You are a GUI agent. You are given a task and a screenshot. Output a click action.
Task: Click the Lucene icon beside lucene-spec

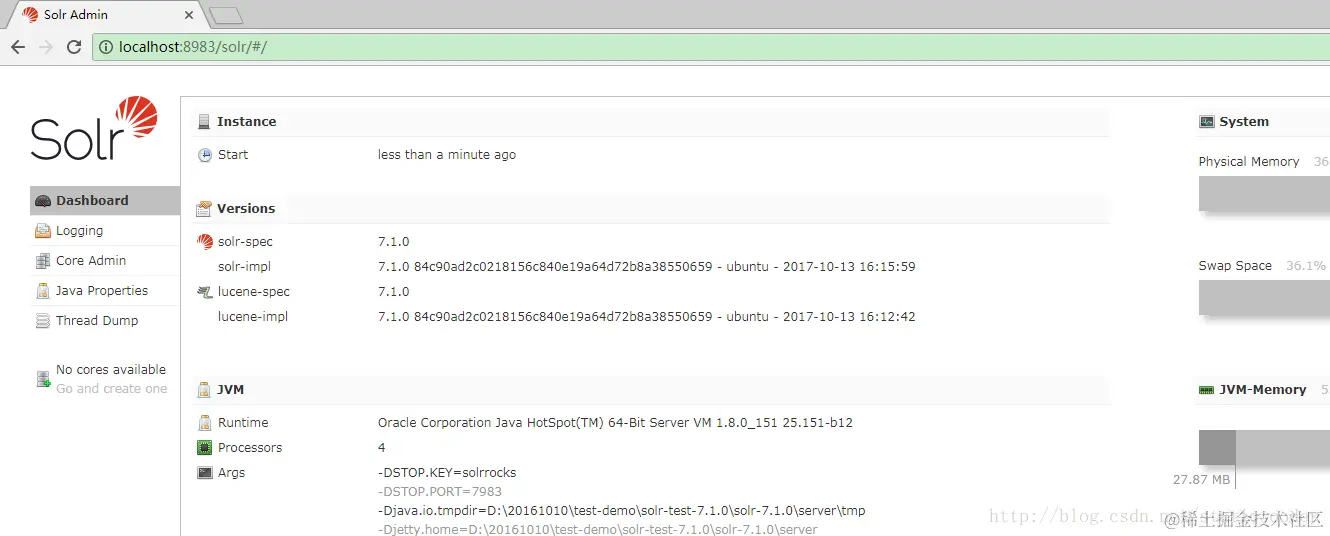click(x=205, y=292)
